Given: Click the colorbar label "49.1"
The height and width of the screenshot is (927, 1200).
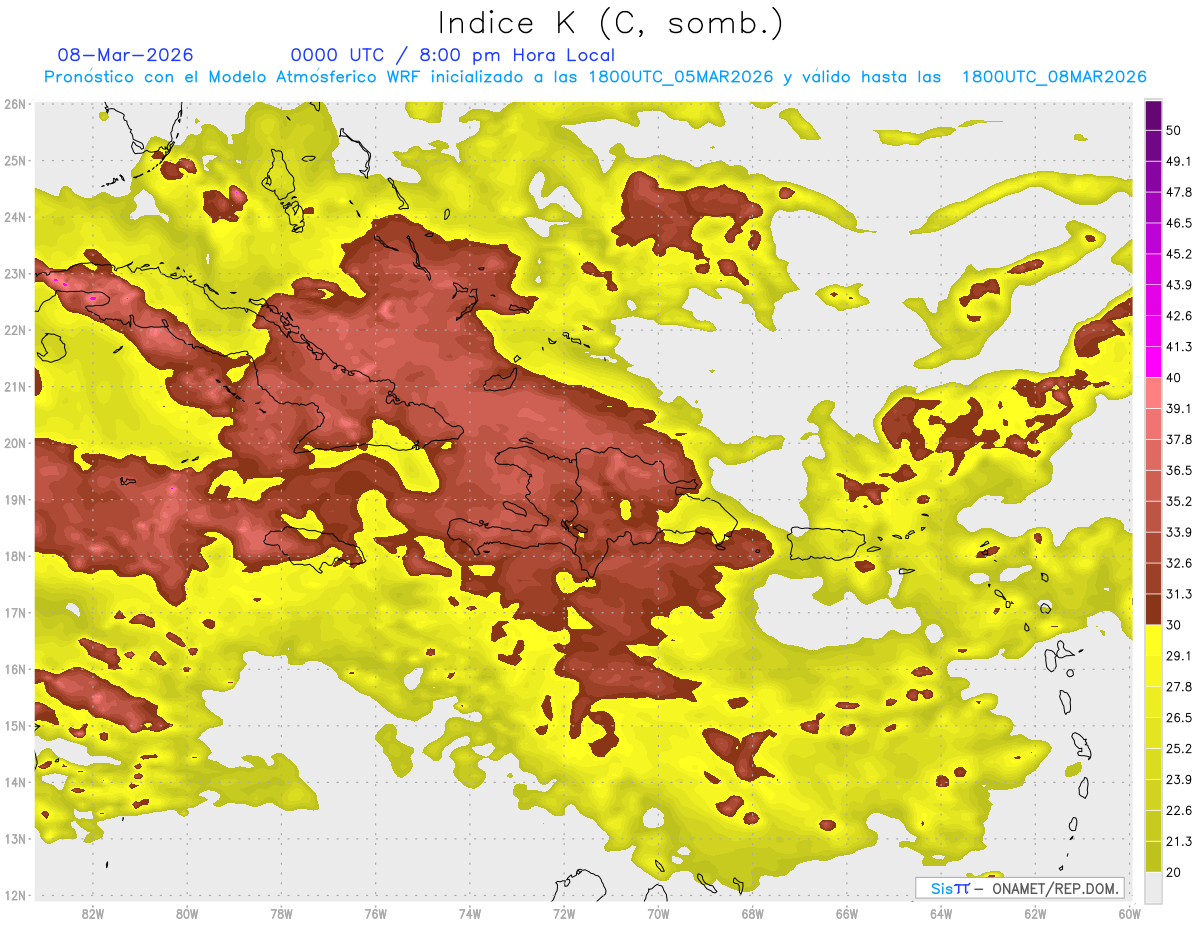Looking at the screenshot, I should (1179, 161).
